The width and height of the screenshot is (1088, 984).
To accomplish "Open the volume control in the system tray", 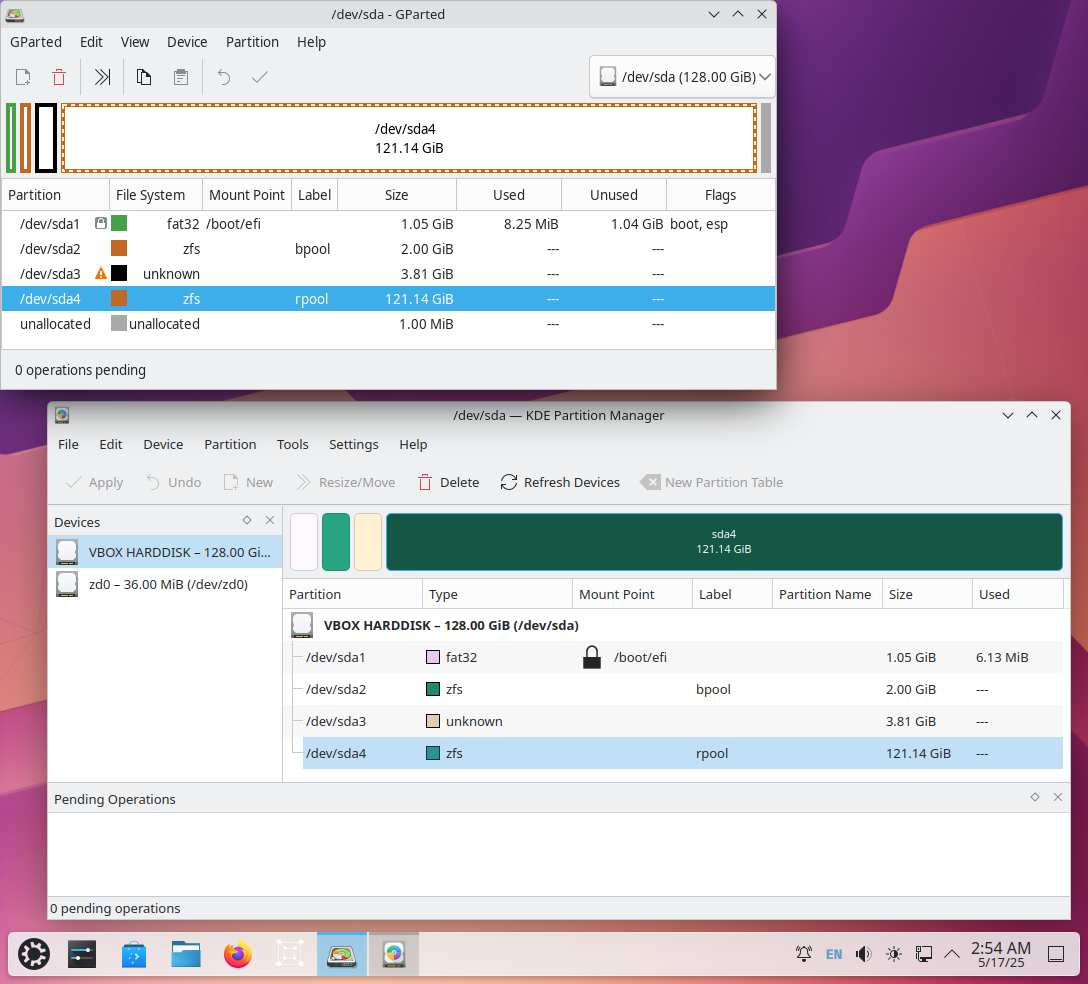I will [x=863, y=954].
